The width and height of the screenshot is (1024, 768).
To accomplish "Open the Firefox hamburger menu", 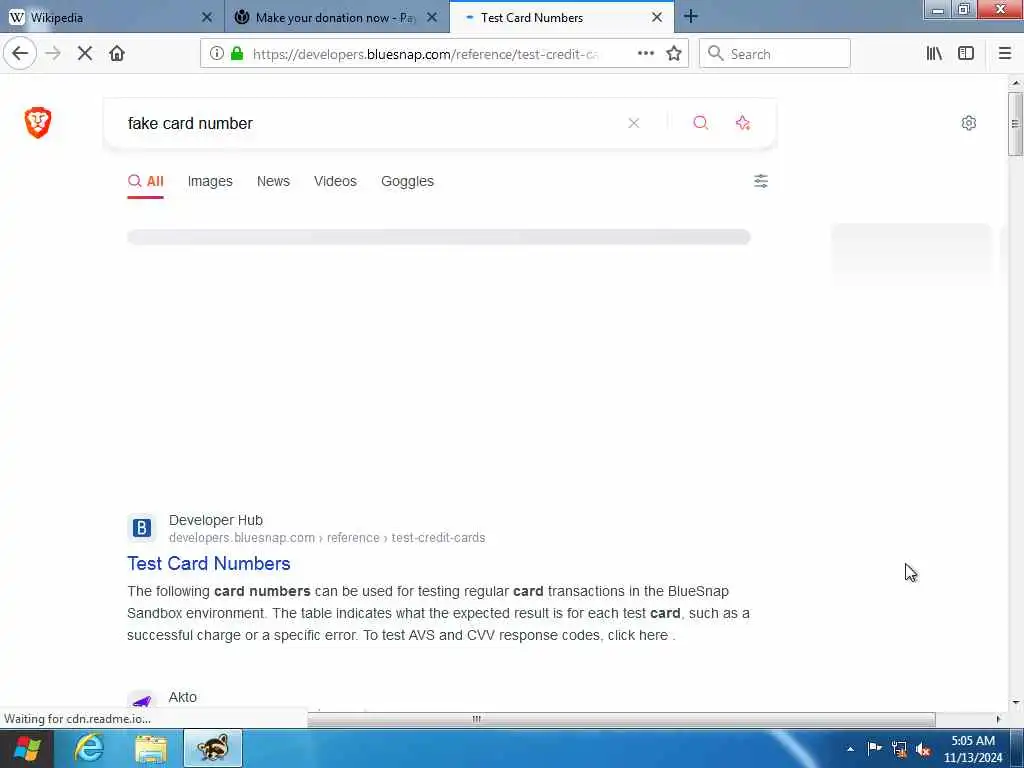I will coord(1005,54).
